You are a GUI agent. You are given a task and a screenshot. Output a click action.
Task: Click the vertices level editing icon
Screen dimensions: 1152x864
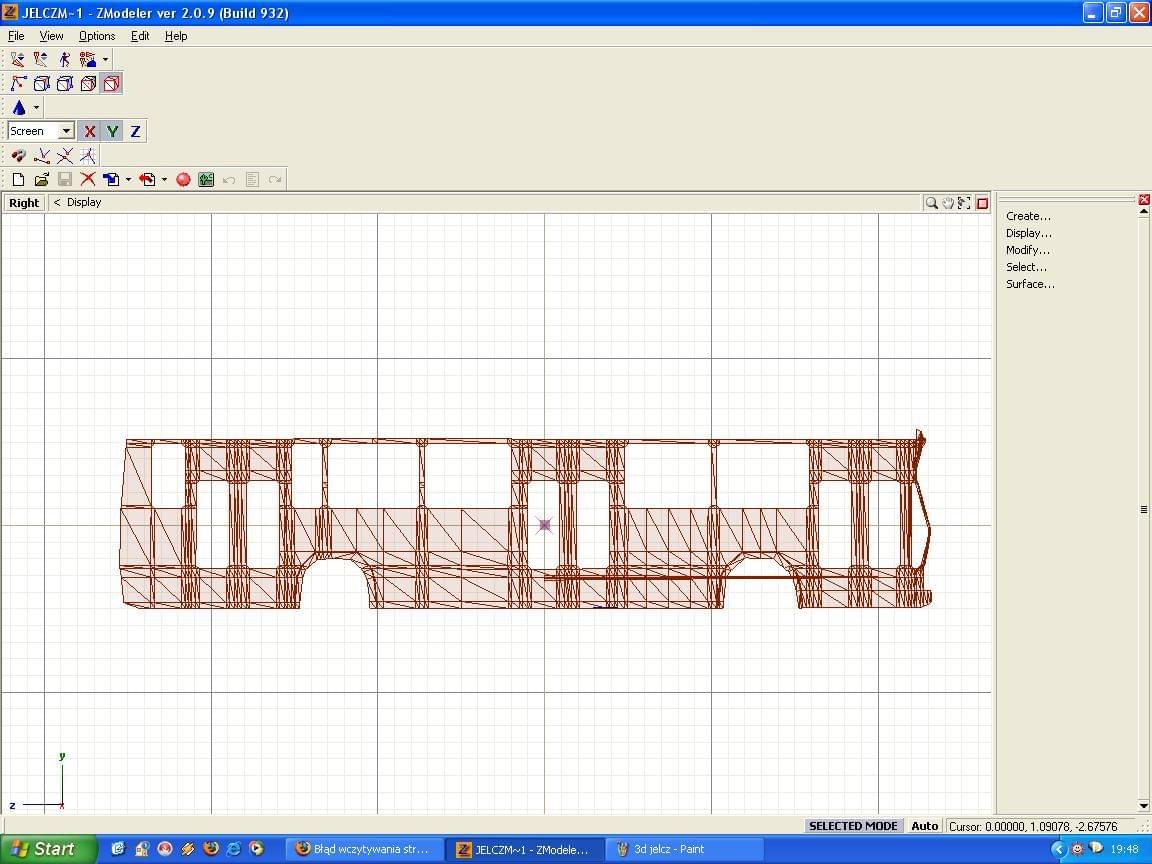[18, 84]
